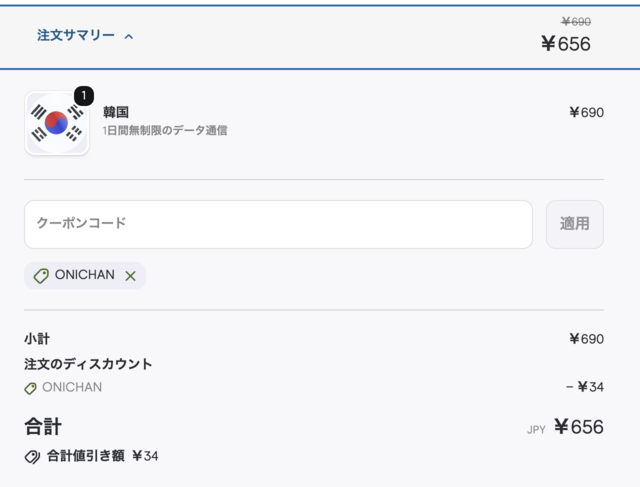This screenshot has width=640, height=487.
Task: Click the 韓国 product name
Action: click(x=116, y=112)
